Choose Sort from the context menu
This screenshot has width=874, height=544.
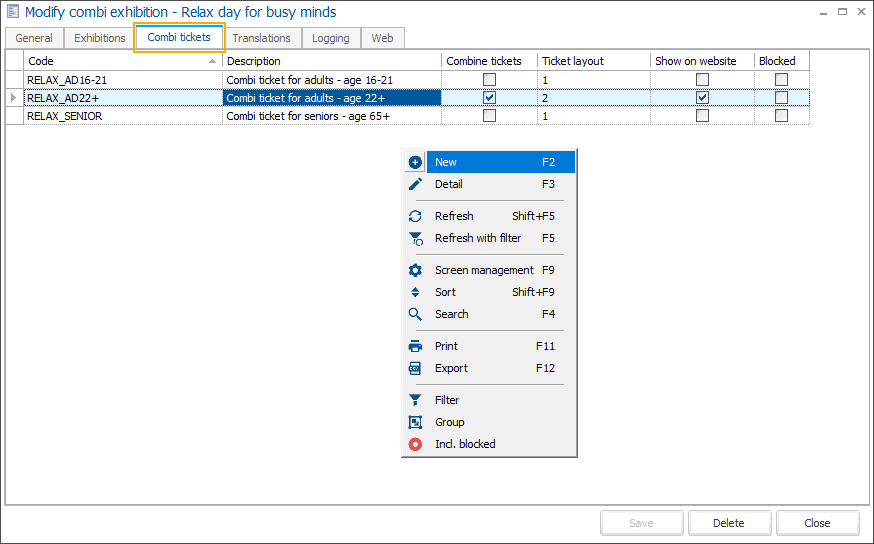[x=446, y=292]
